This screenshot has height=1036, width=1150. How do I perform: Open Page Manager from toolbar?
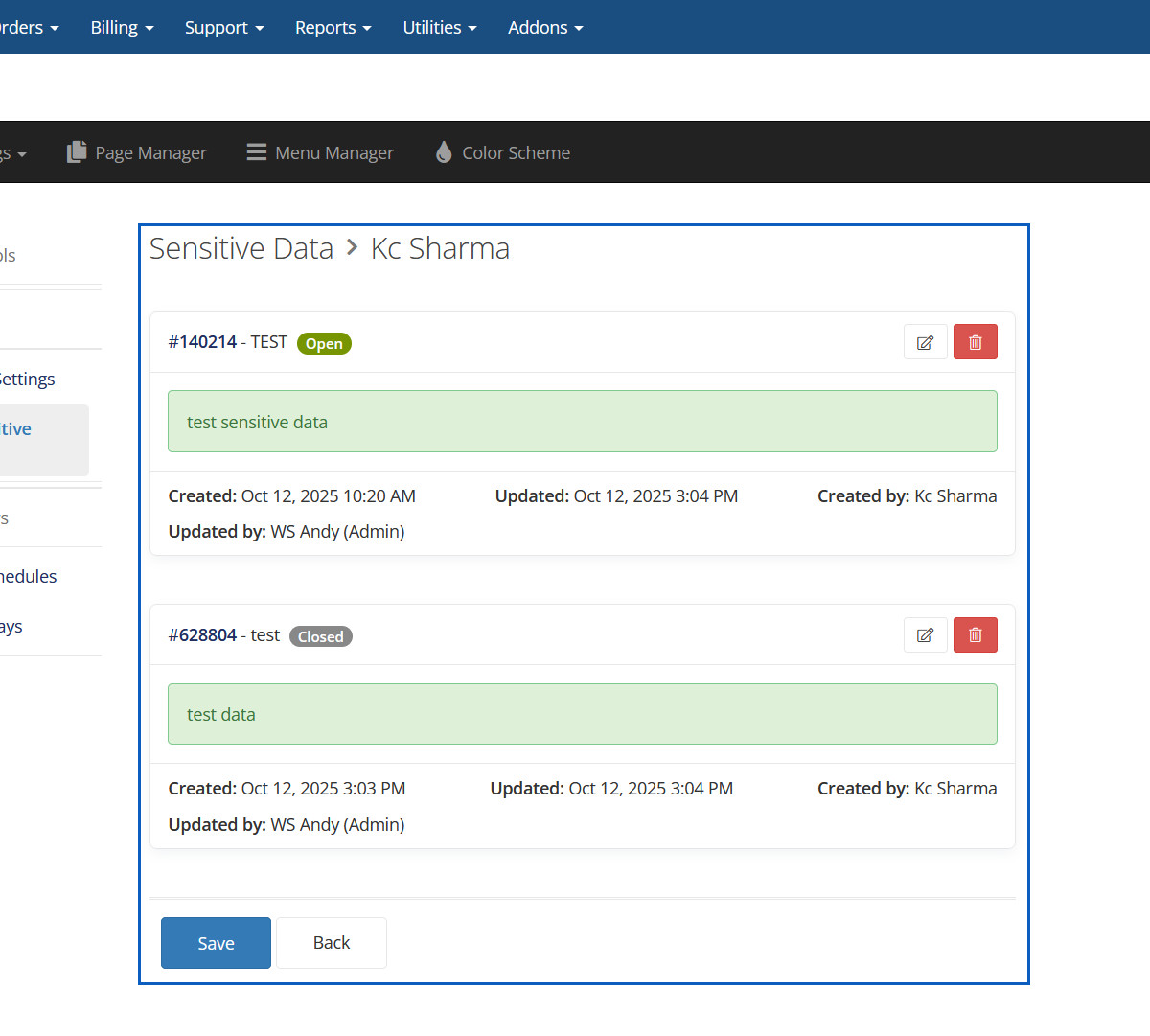point(137,152)
